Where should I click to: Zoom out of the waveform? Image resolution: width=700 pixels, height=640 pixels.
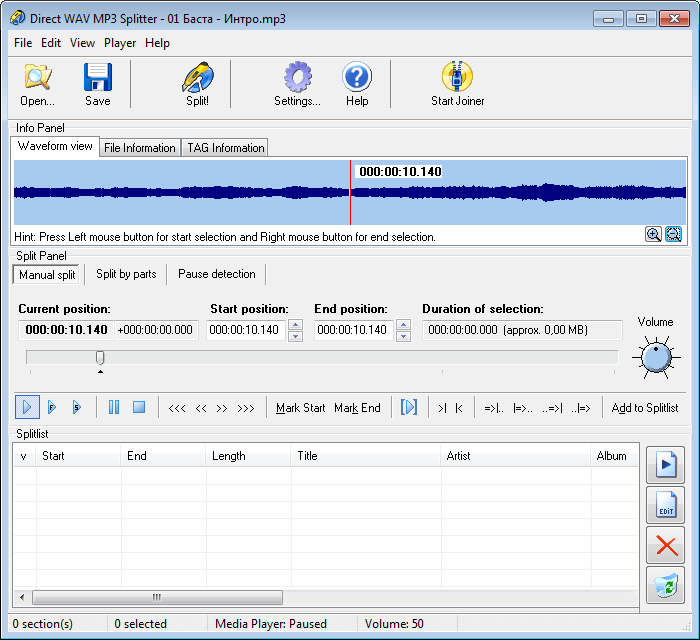(673, 234)
